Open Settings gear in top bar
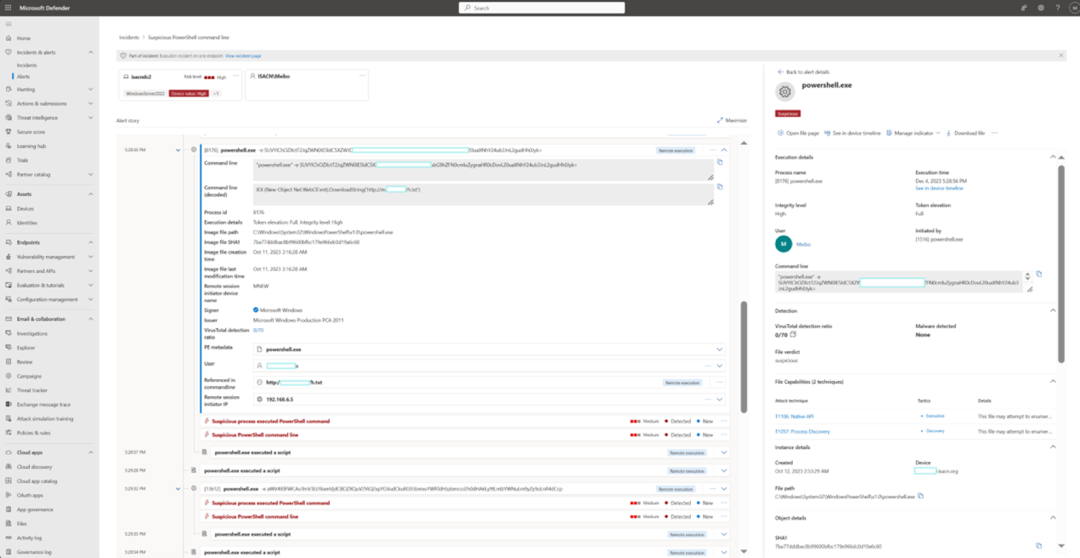The height and width of the screenshot is (558, 1080). pos(1041,7)
